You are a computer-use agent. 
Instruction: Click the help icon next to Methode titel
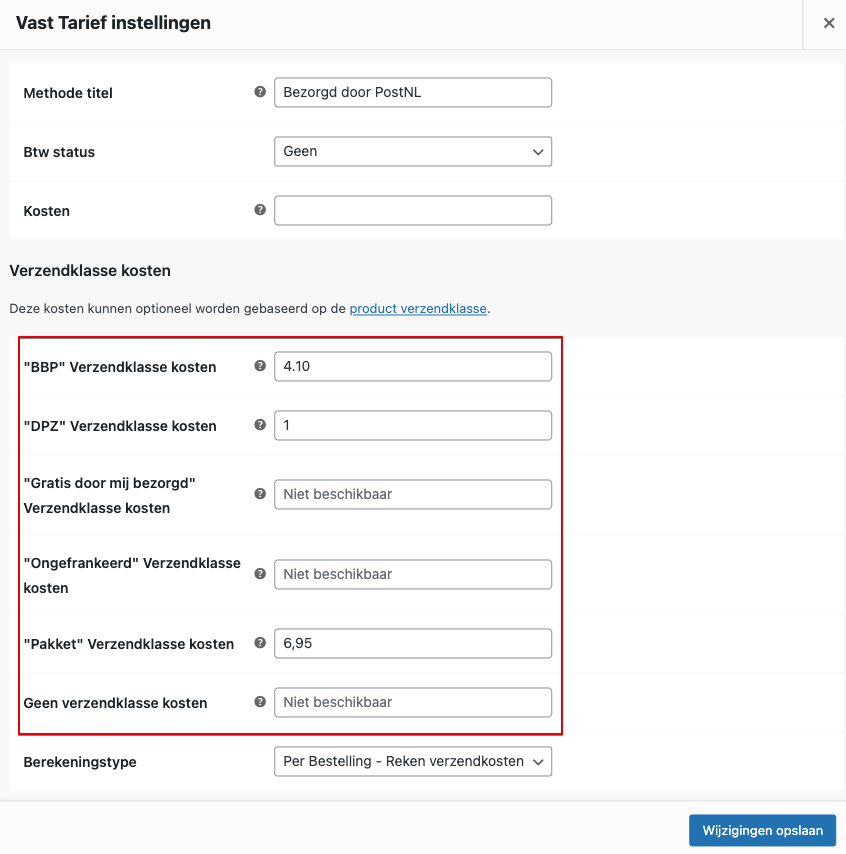pos(260,92)
